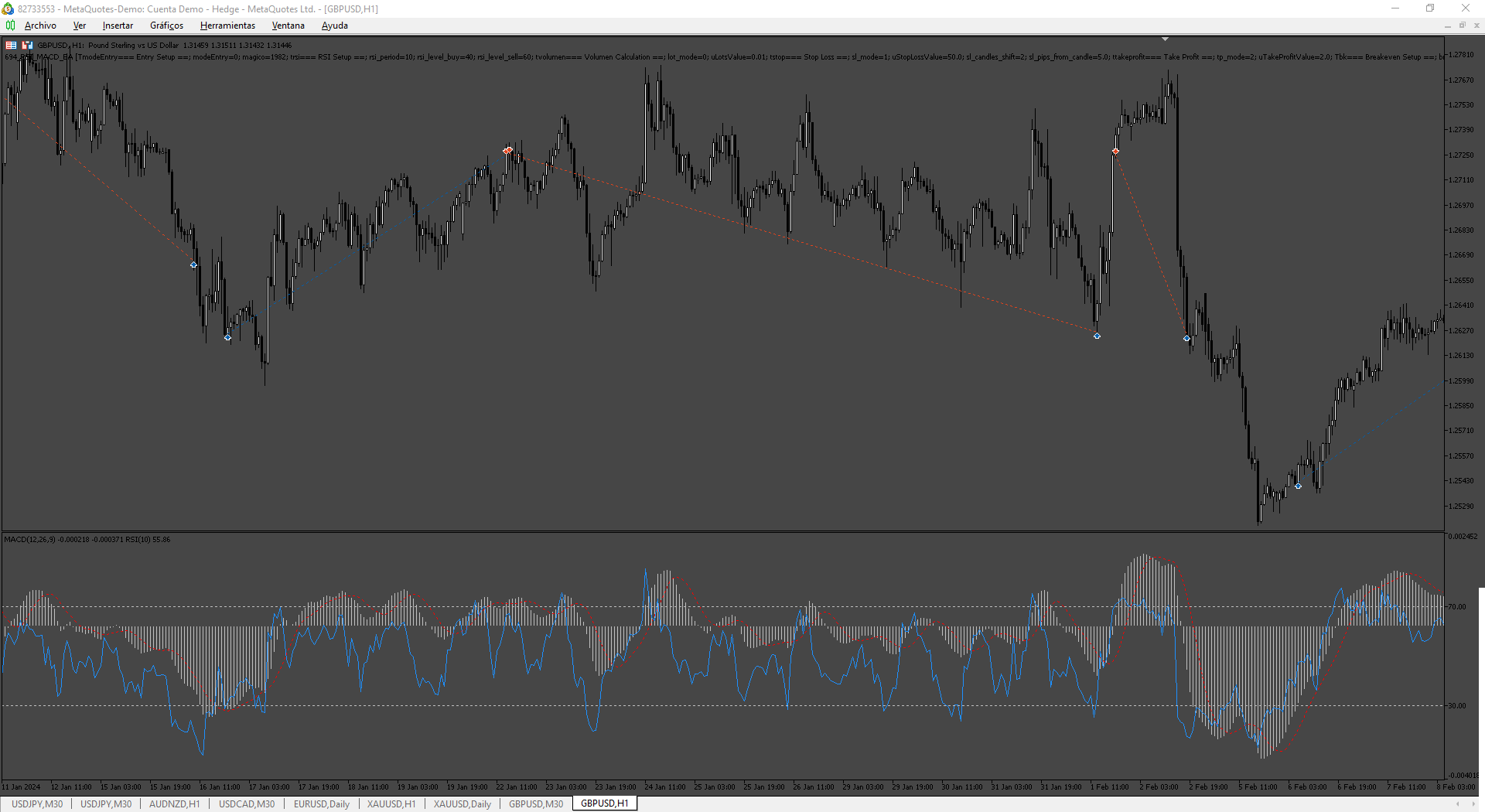Switch to the EURUSD,Daily chart tab

point(322,803)
